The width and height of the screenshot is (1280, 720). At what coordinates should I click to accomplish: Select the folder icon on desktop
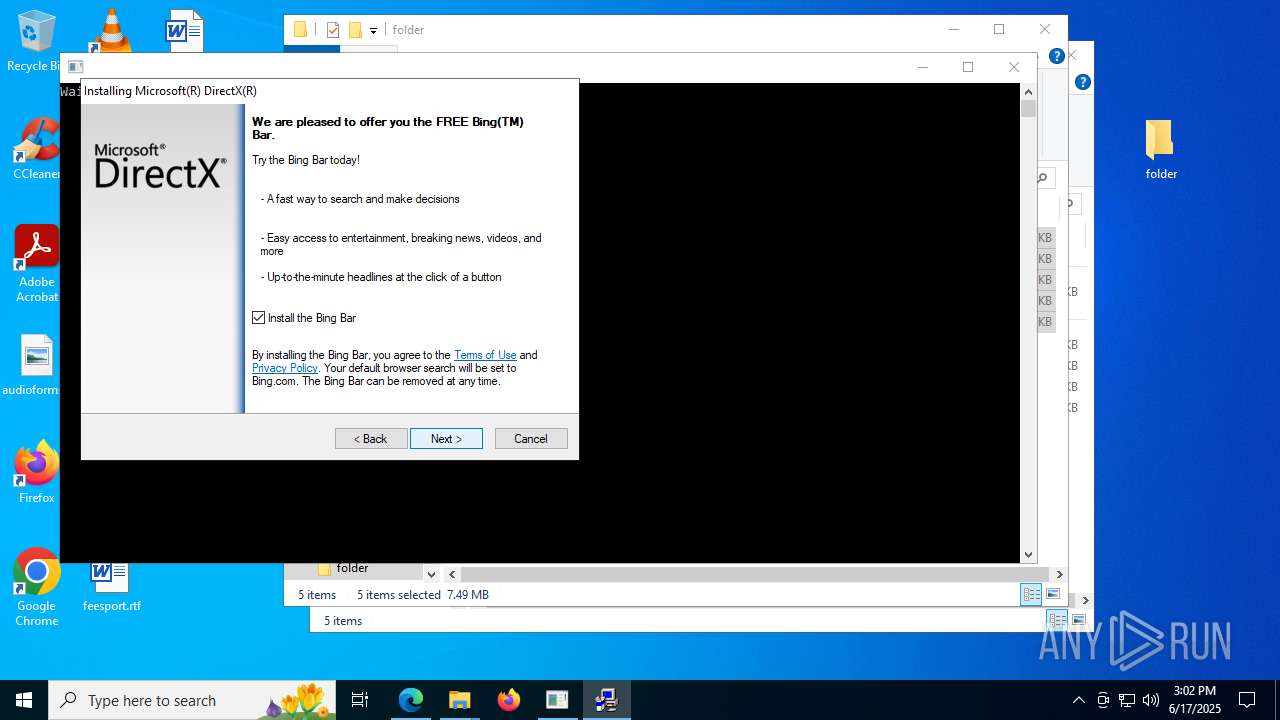coord(1161,150)
